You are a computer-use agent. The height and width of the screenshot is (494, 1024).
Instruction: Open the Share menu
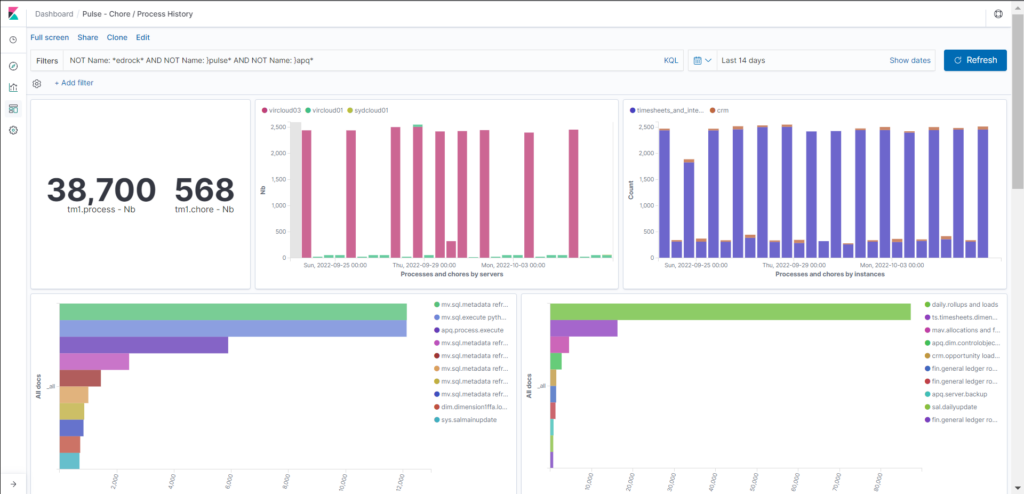88,37
